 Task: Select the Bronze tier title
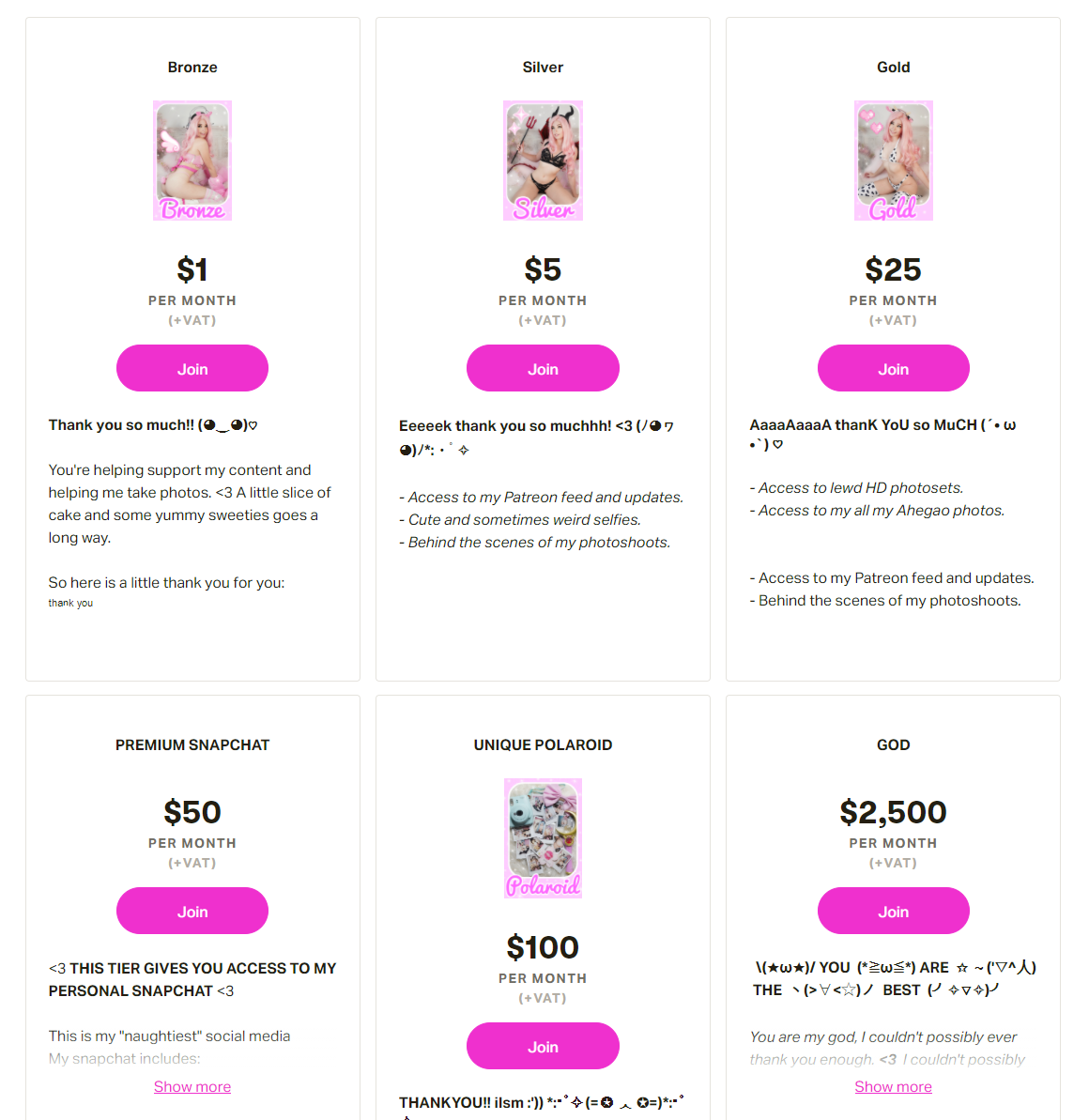tap(192, 68)
